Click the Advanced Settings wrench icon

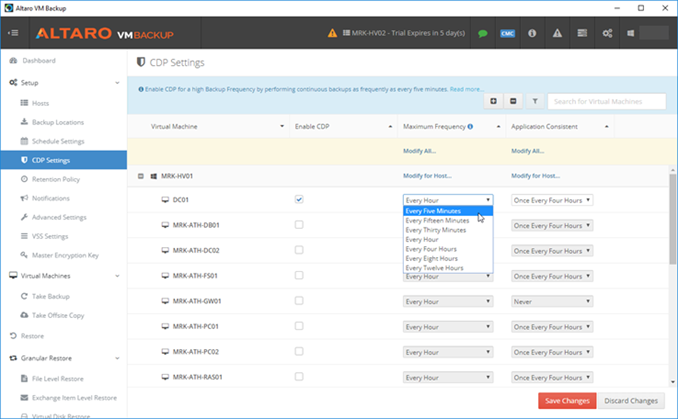point(24,217)
